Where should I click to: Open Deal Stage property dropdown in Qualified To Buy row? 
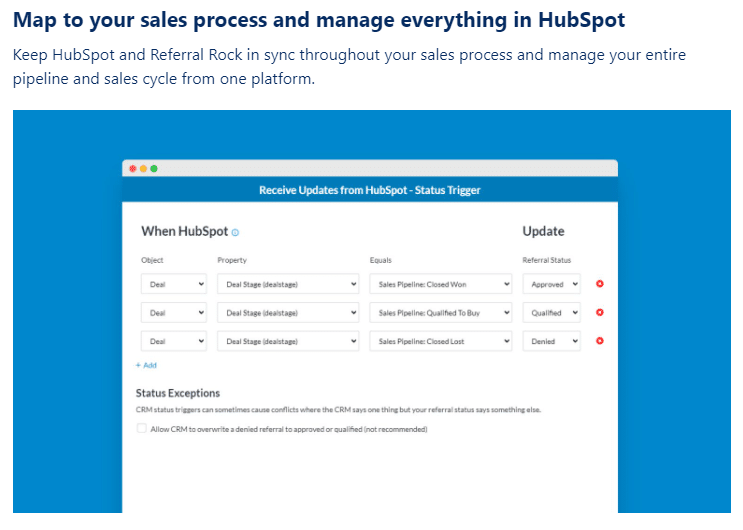288,312
